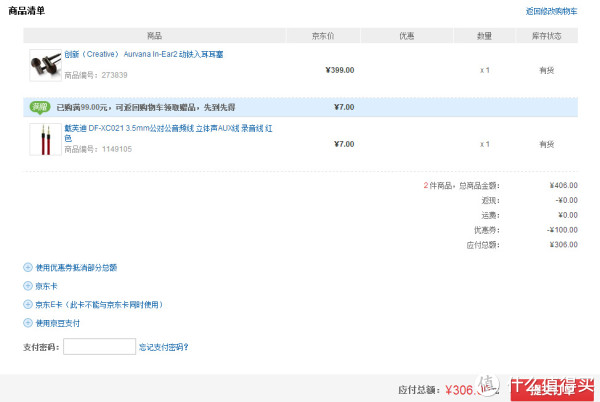Click 使用京豆支付 text link
This screenshot has height=402, width=600.
tap(58, 323)
